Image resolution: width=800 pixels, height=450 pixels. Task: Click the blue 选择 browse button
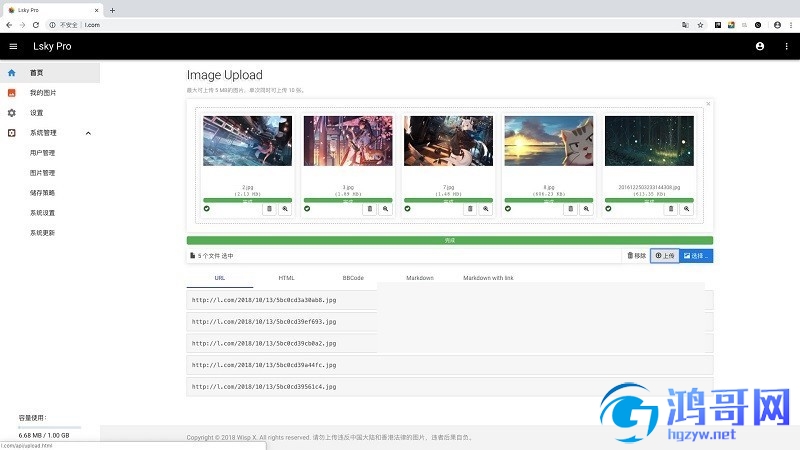click(x=696, y=256)
